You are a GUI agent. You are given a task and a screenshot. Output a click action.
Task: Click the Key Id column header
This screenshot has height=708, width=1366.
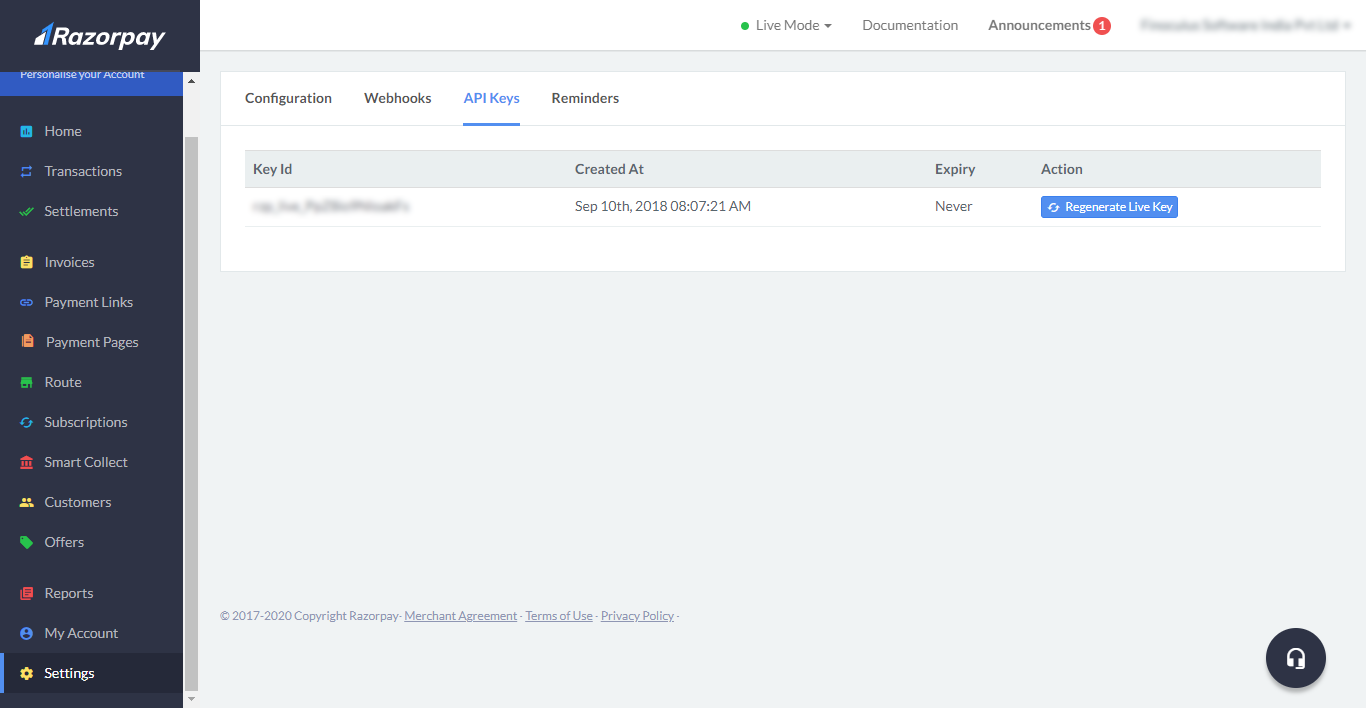click(x=272, y=169)
